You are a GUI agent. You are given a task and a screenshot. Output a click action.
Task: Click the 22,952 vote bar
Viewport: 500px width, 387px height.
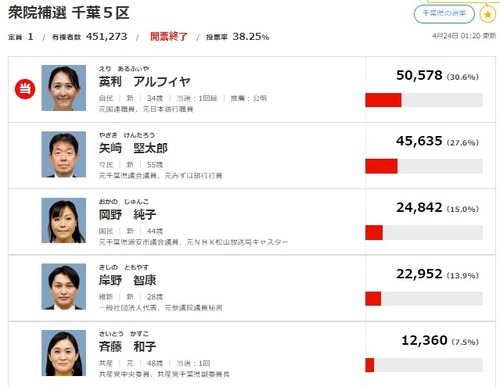click(424, 298)
